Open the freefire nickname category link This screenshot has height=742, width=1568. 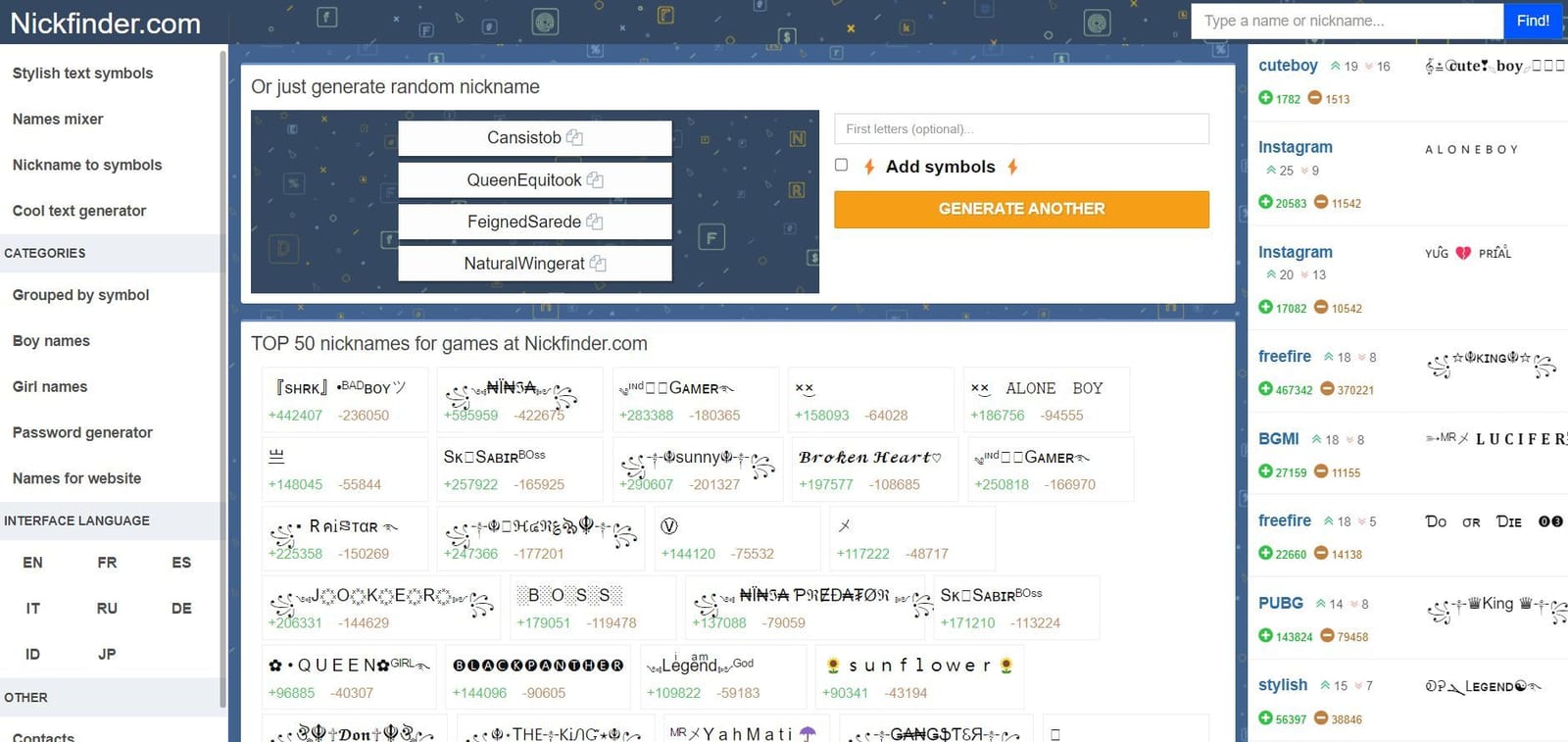[1284, 357]
